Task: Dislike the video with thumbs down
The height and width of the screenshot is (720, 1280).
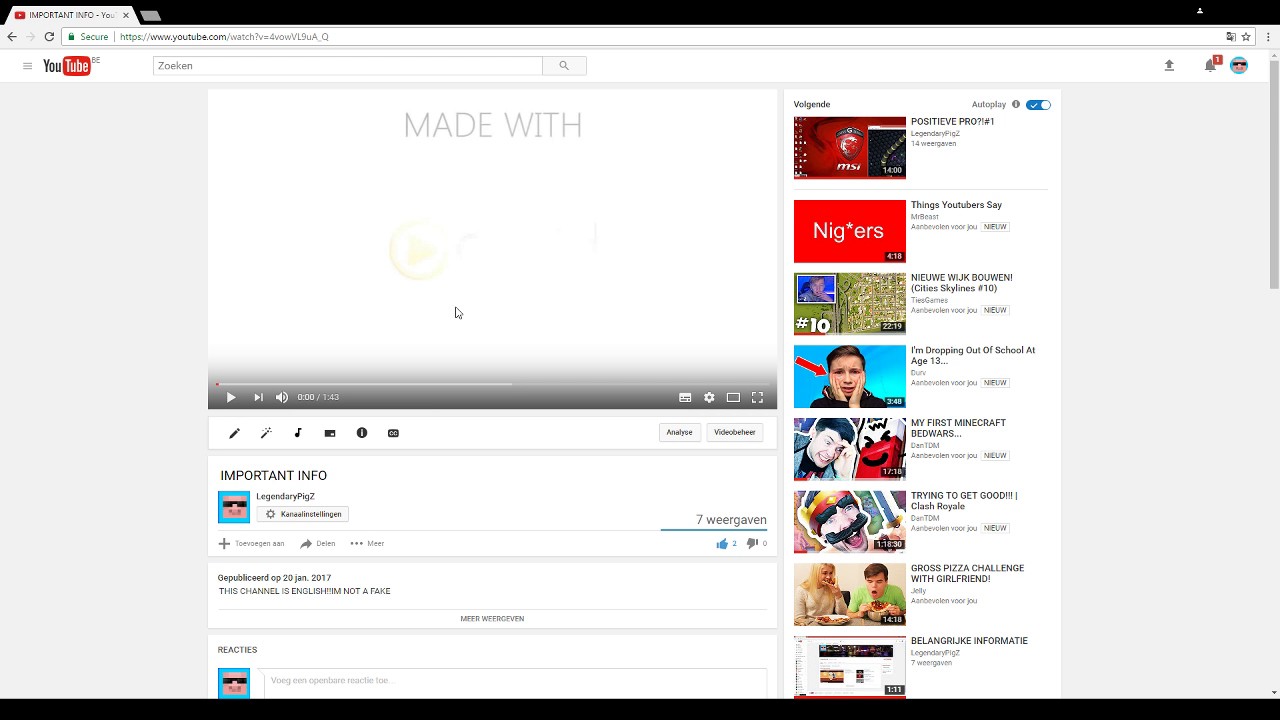Action: click(x=756, y=544)
